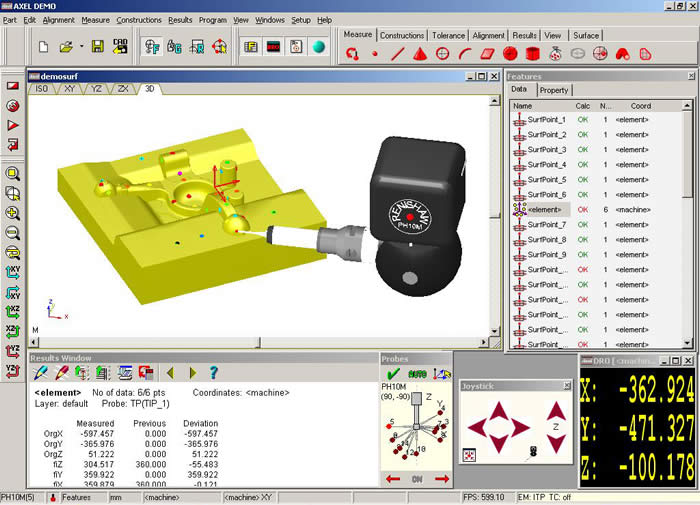Image resolution: width=700 pixels, height=505 pixels.
Task: Toggle the R results window button
Action: [x=197, y=46]
